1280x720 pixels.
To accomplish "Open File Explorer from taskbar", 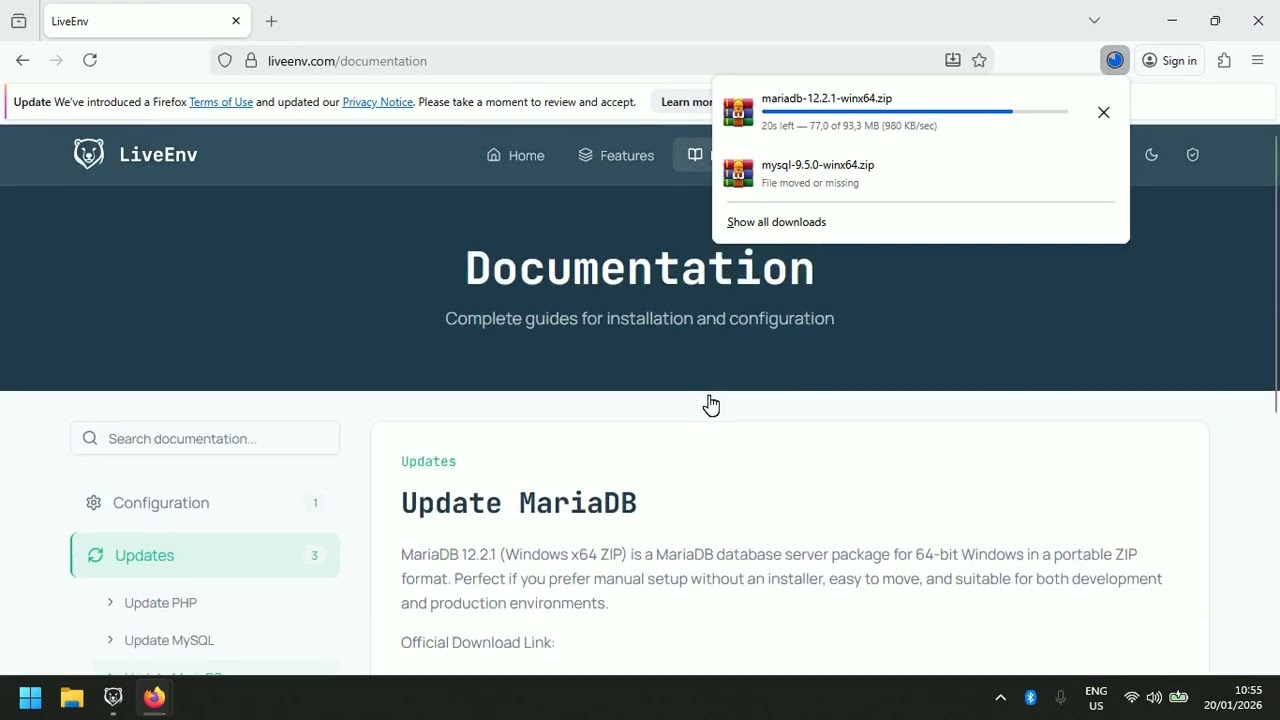I will [72, 698].
